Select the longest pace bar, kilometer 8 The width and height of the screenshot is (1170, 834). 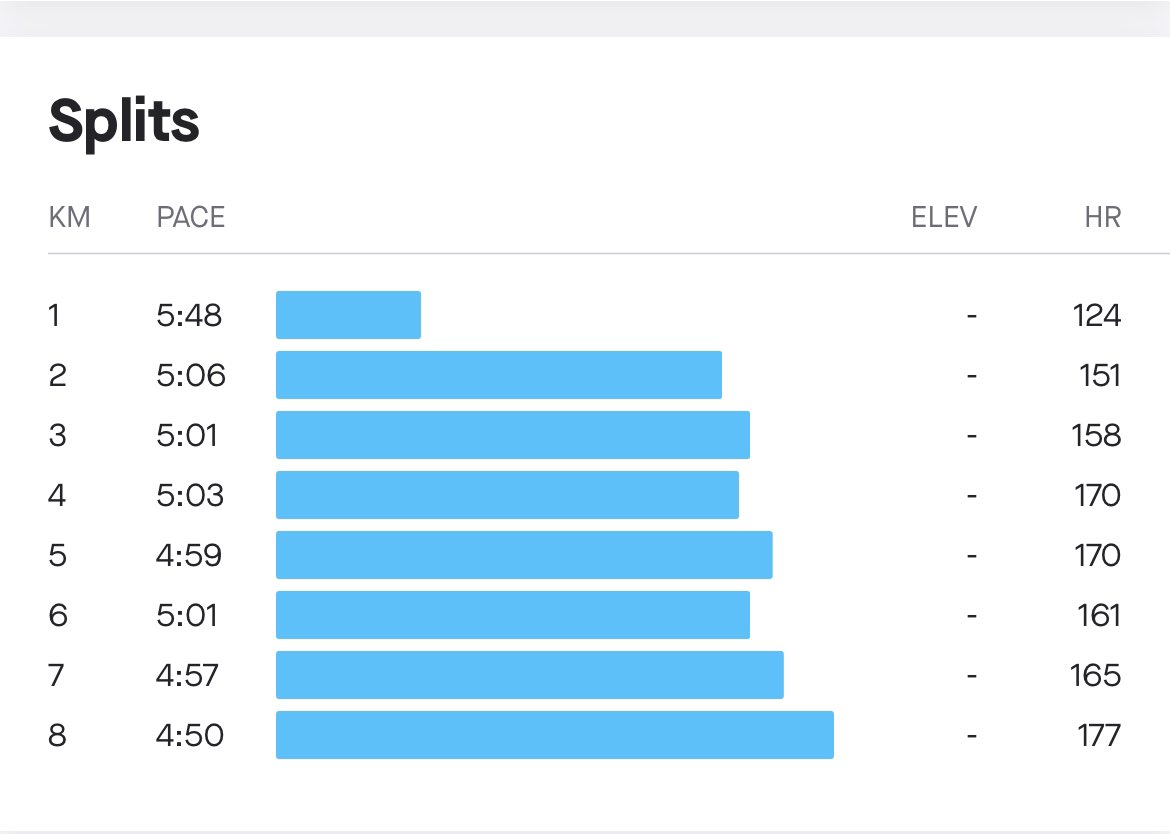tap(554, 735)
